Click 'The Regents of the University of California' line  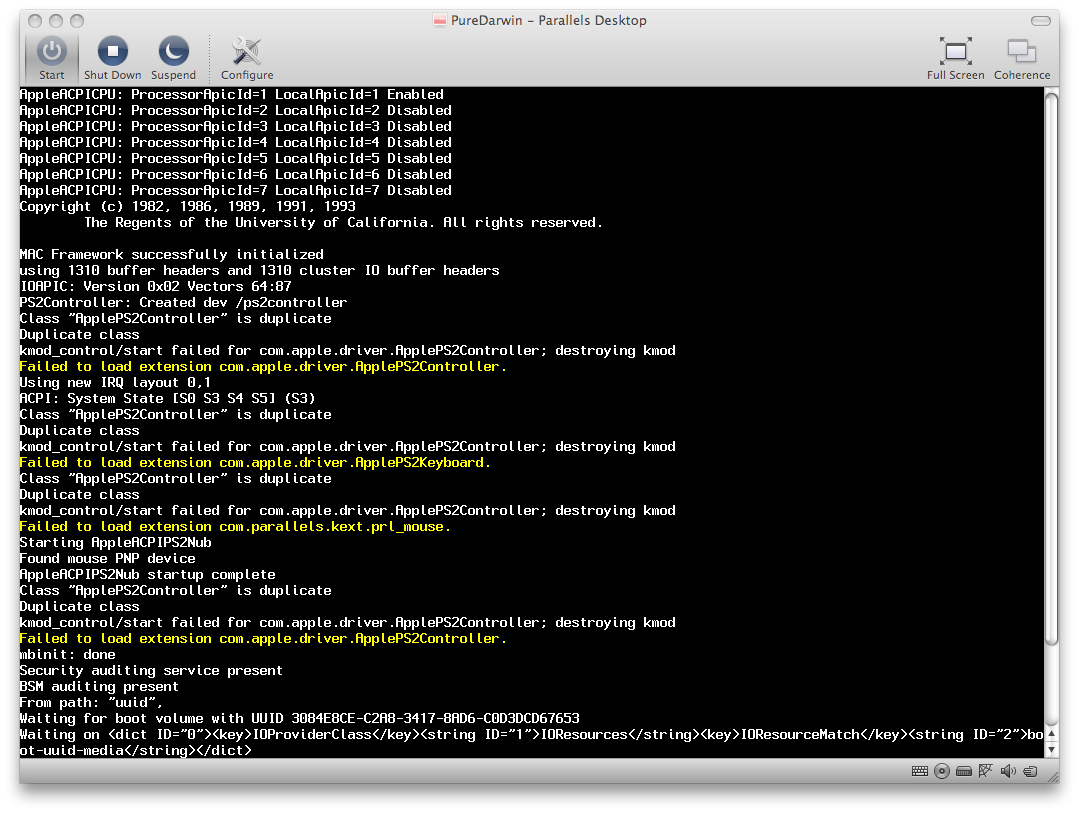point(343,222)
